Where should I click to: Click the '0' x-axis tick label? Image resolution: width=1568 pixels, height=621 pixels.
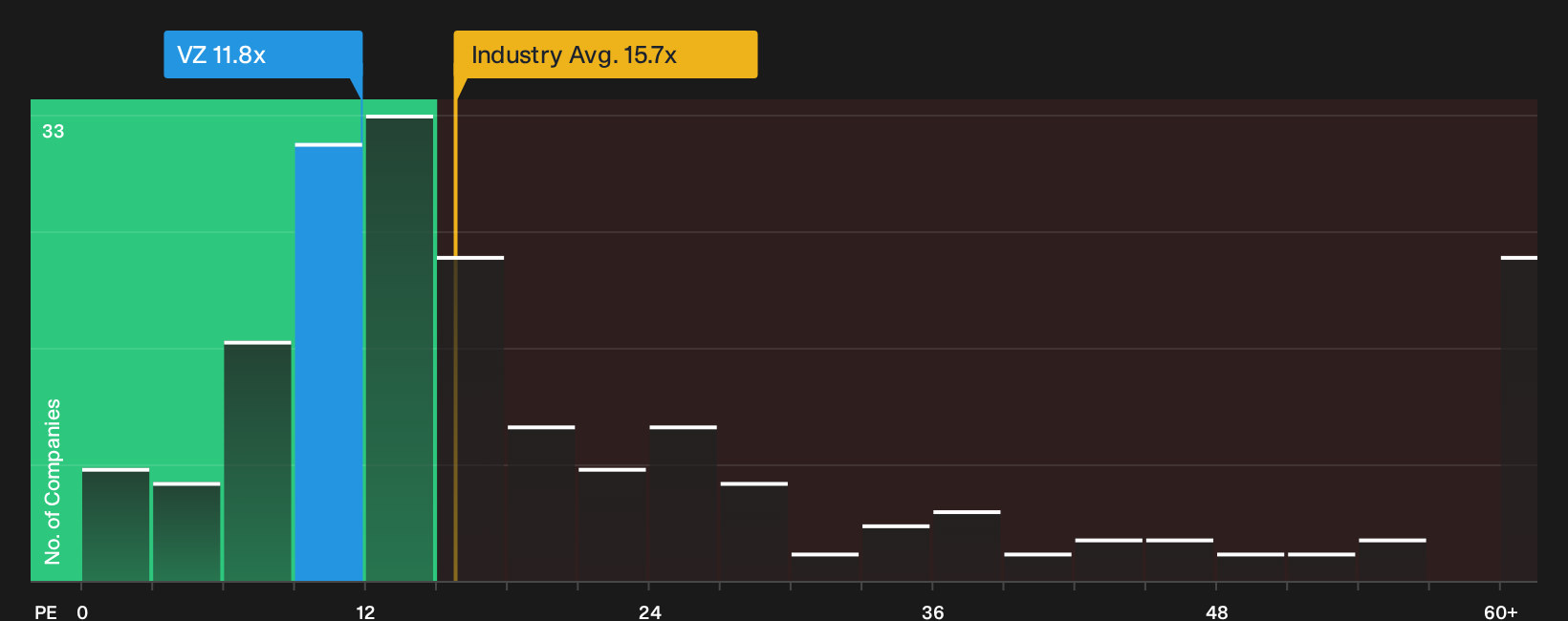coord(82,611)
